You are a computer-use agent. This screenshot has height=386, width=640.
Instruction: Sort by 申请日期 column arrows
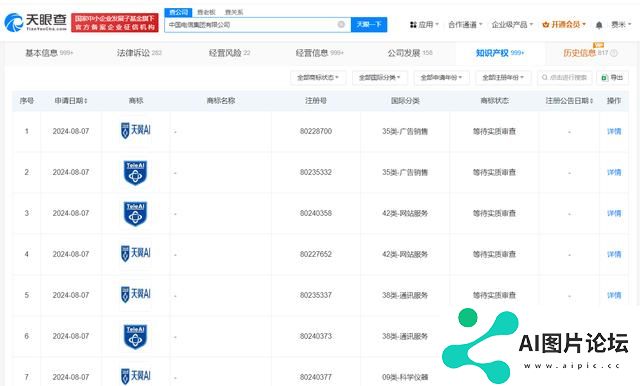[86, 101]
